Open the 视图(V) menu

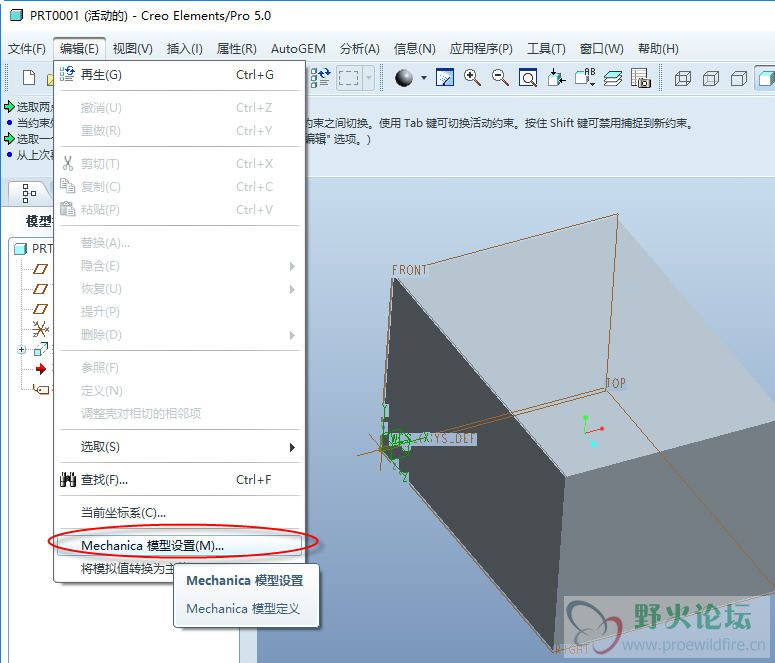click(132, 49)
